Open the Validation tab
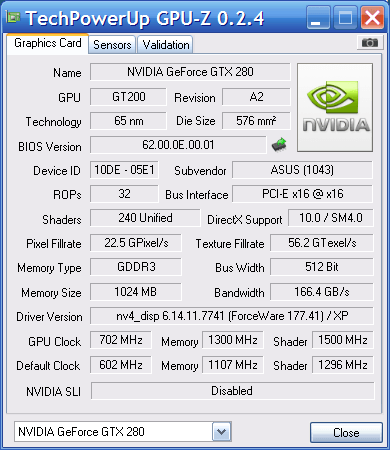 pyautogui.click(x=166, y=45)
